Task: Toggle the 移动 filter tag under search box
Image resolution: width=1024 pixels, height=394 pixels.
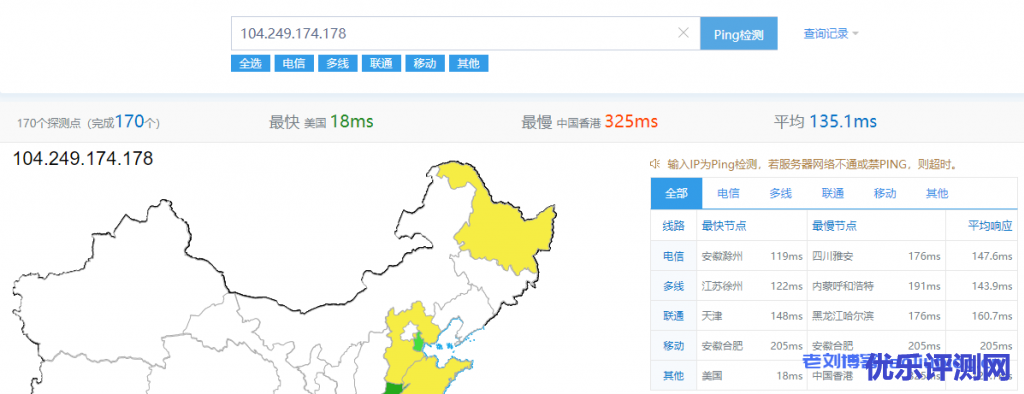Action: coord(425,63)
